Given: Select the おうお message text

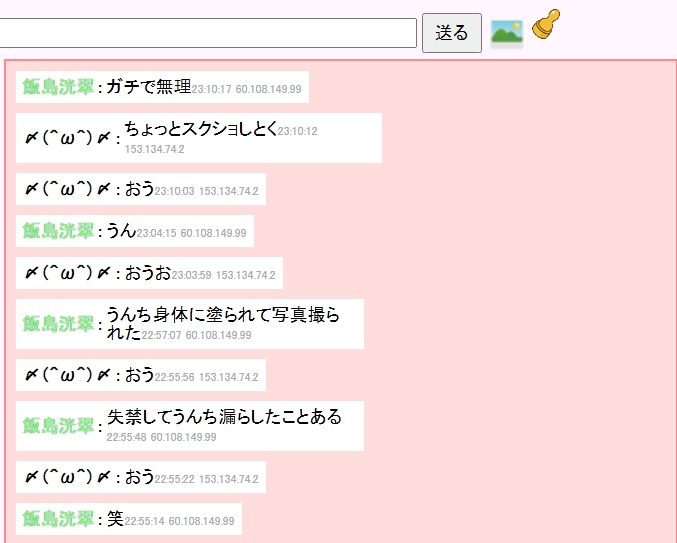Looking at the screenshot, I should click(x=148, y=273).
